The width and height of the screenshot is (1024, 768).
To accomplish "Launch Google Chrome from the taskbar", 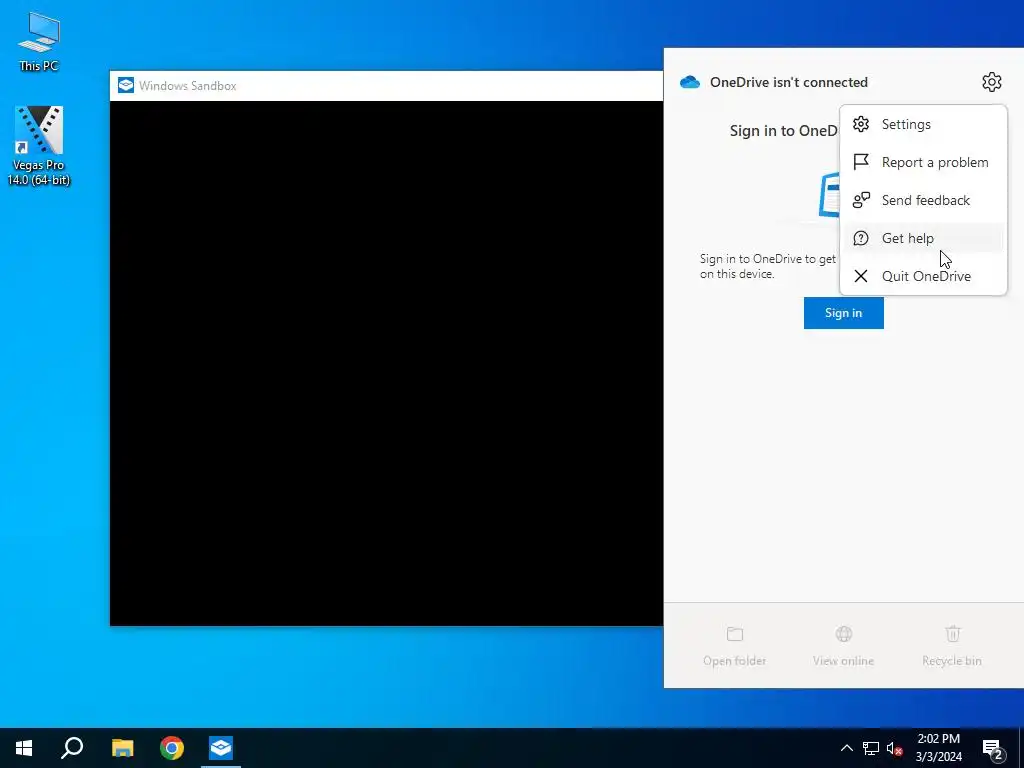I will pos(172,748).
